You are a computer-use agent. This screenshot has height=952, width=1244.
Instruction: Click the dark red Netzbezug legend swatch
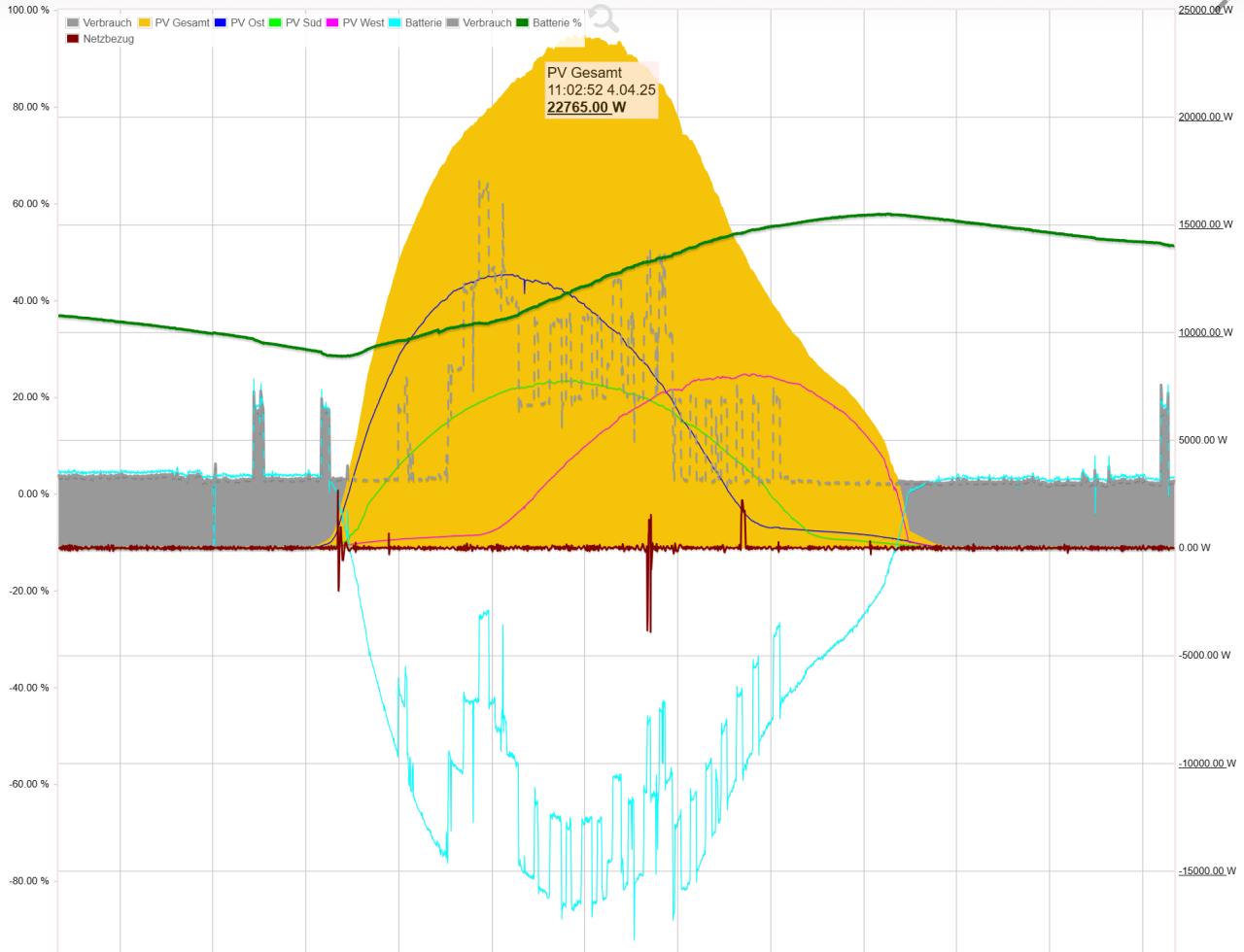(x=73, y=39)
